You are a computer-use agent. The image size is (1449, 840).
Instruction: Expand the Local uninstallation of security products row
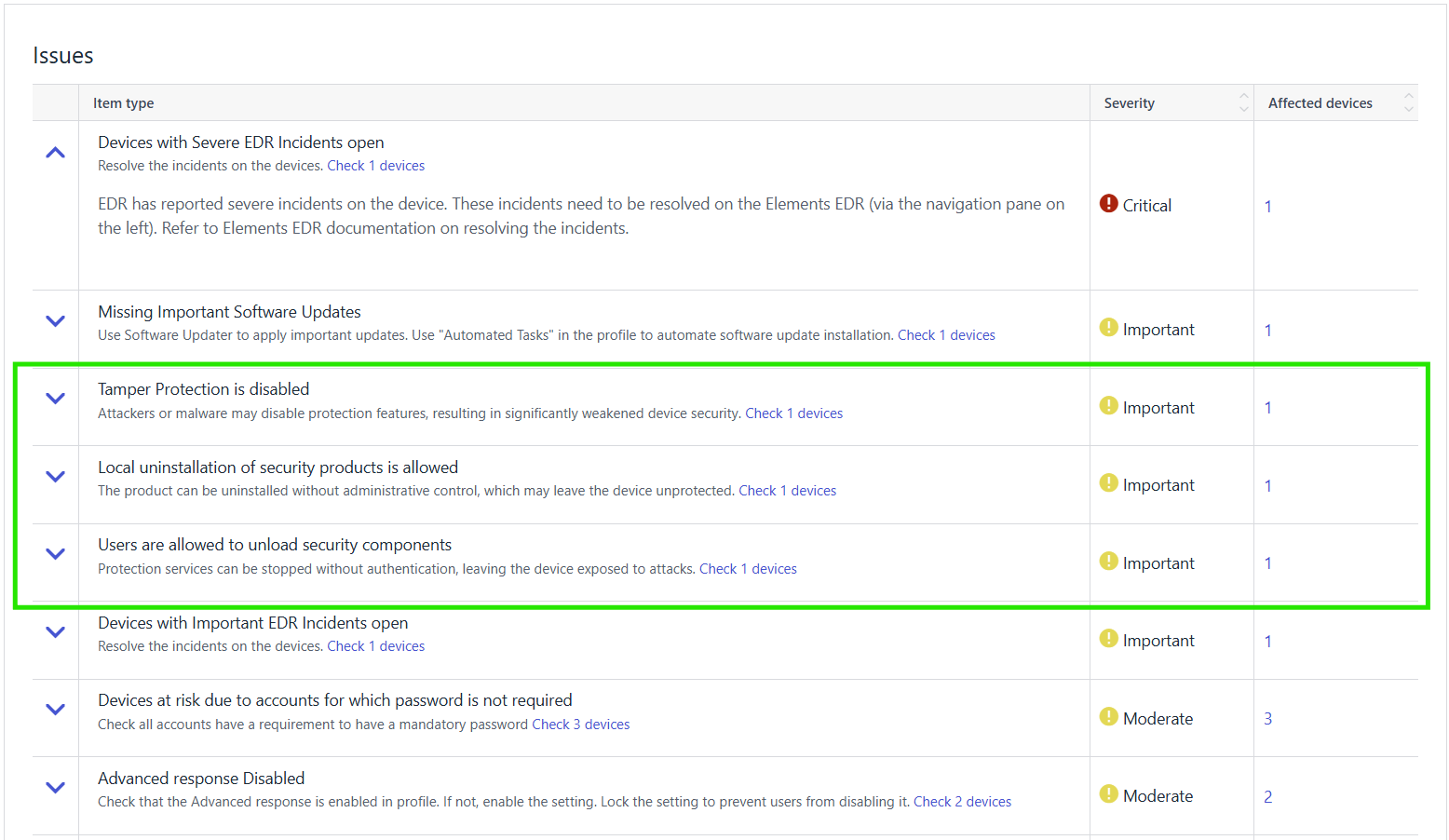(x=56, y=476)
